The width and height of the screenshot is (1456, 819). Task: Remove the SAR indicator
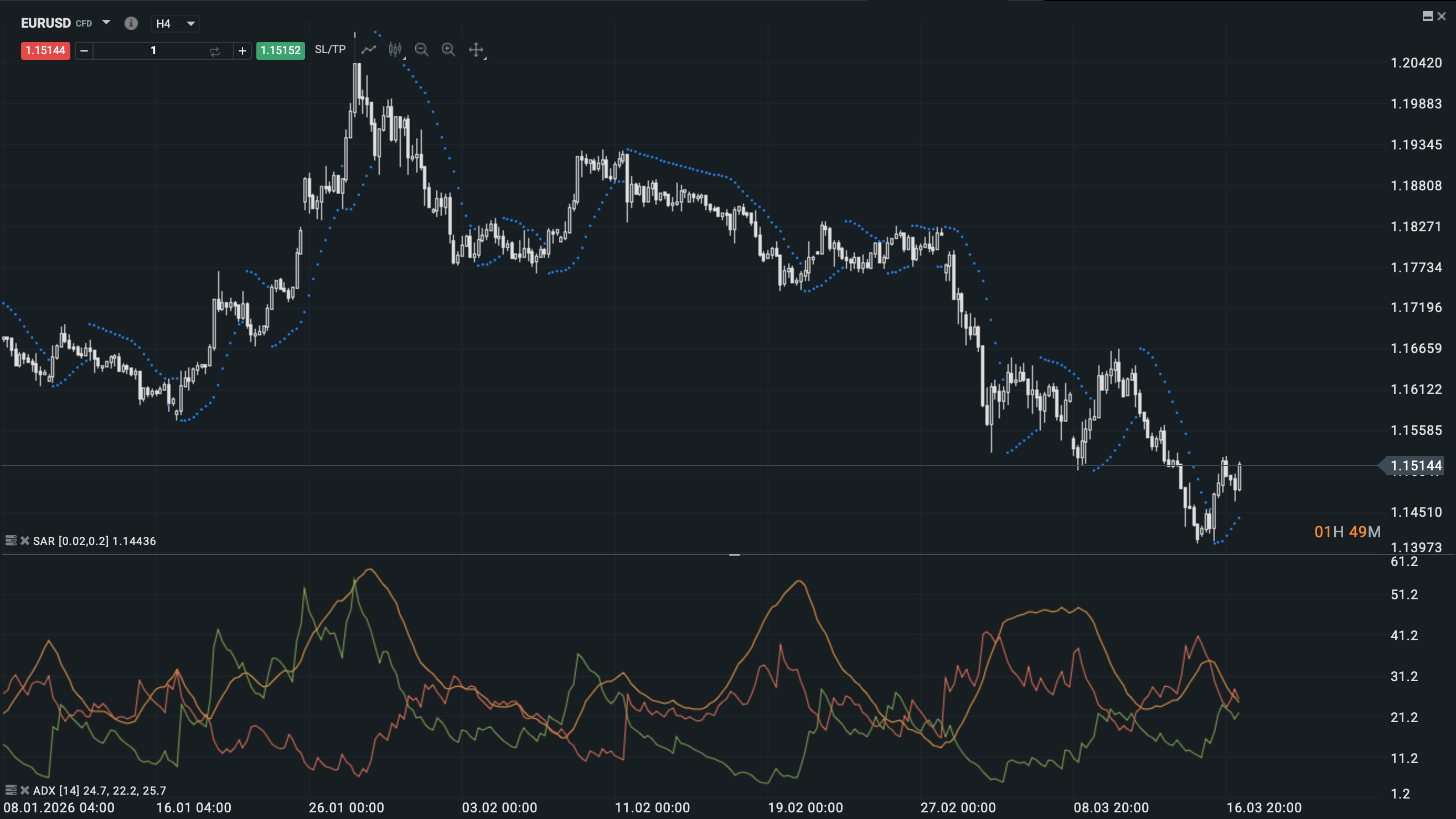25,541
